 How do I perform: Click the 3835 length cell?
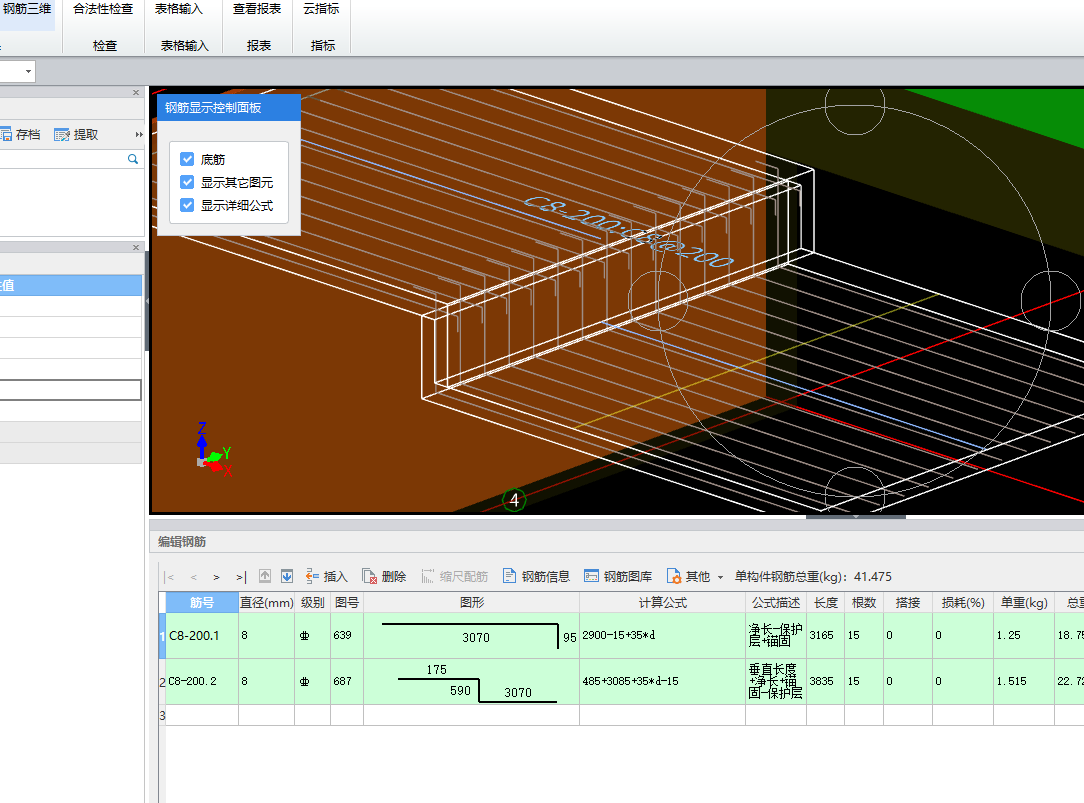(825, 681)
